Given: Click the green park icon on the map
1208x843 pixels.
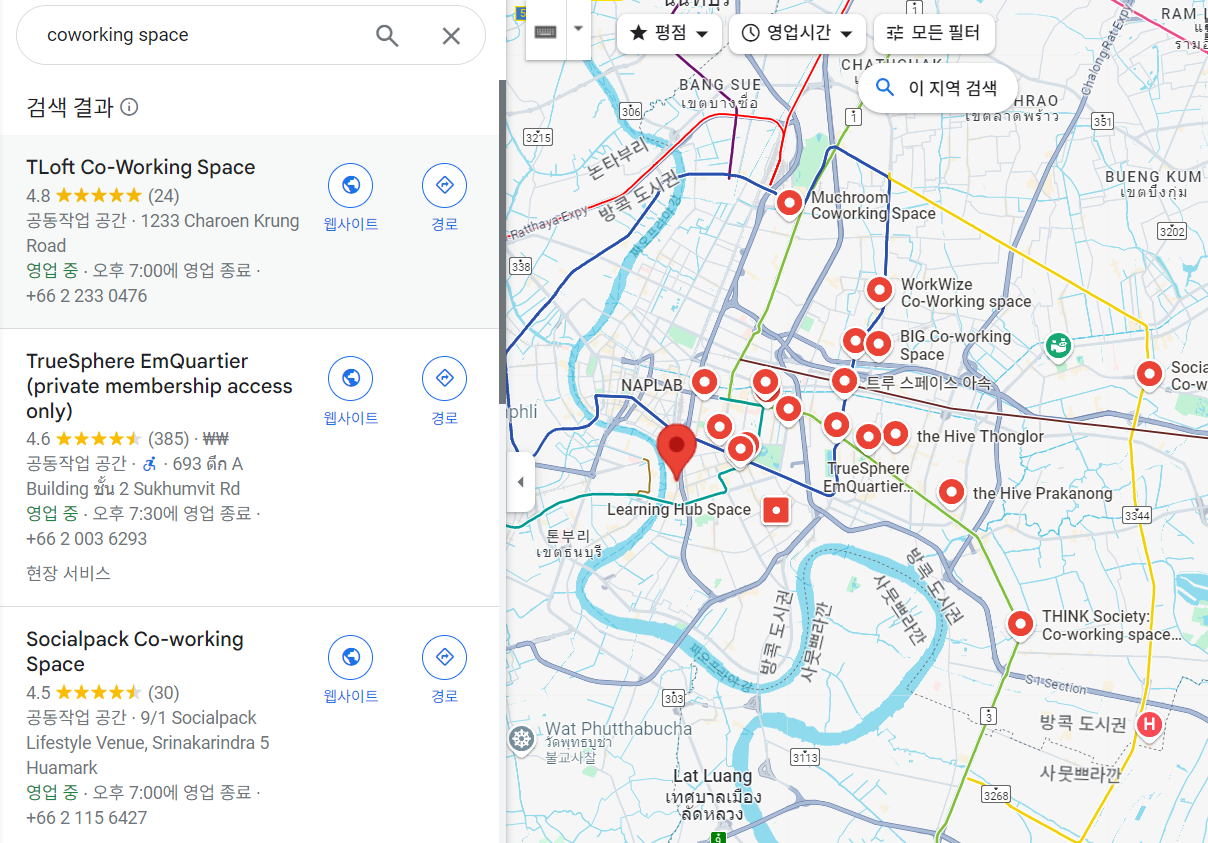Looking at the screenshot, I should (x=1057, y=347).
